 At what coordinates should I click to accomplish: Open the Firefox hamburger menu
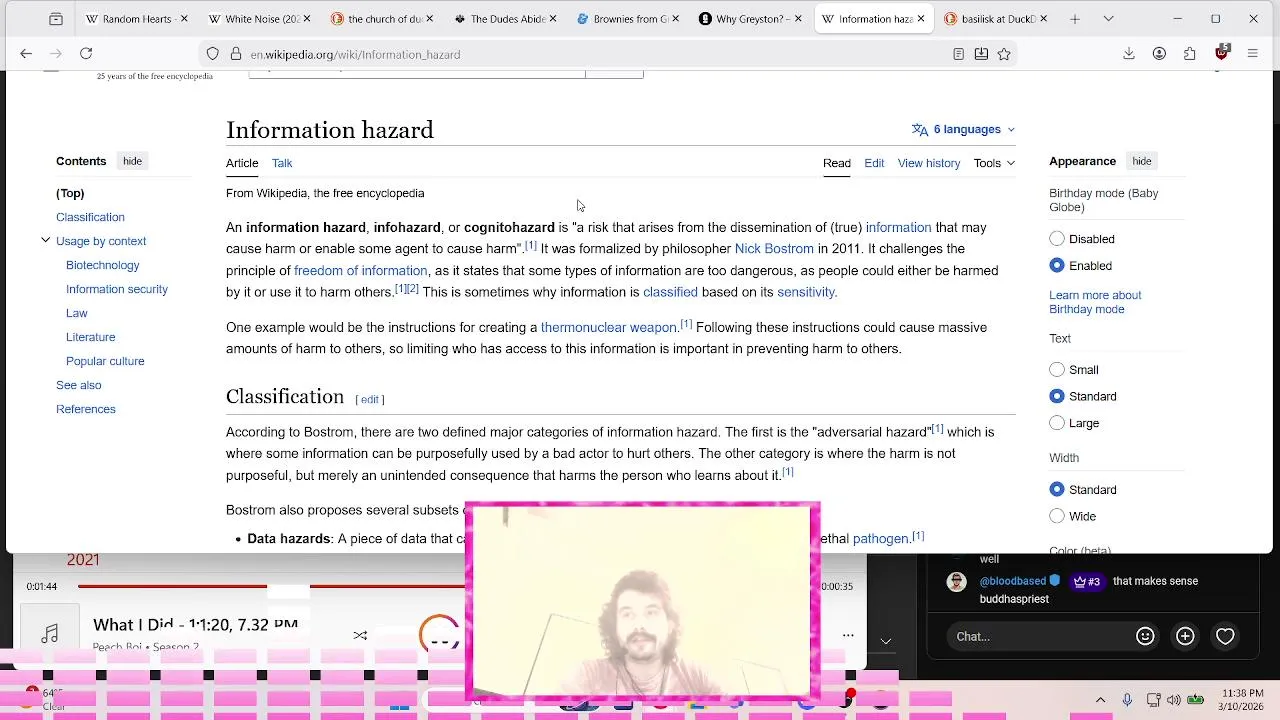1252,54
